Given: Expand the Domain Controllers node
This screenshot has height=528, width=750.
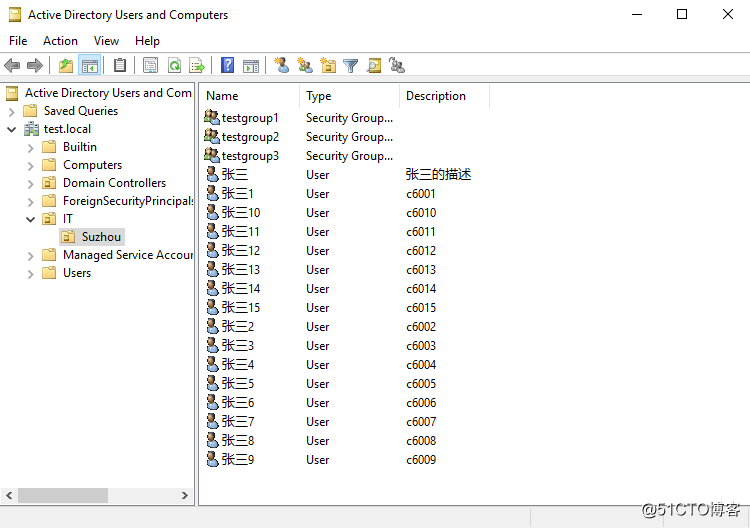Looking at the screenshot, I should (31, 184).
